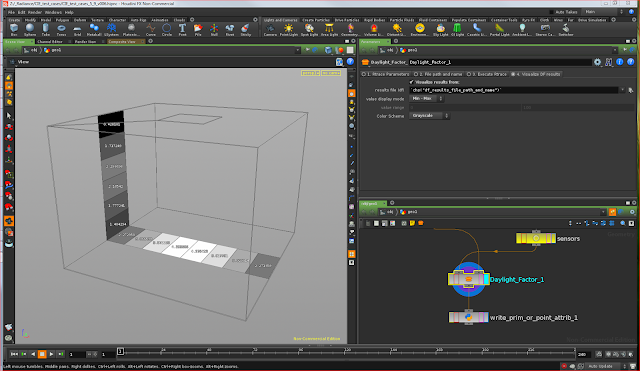Open the parameter gear menu icon
640x371 pixels.
point(598,62)
